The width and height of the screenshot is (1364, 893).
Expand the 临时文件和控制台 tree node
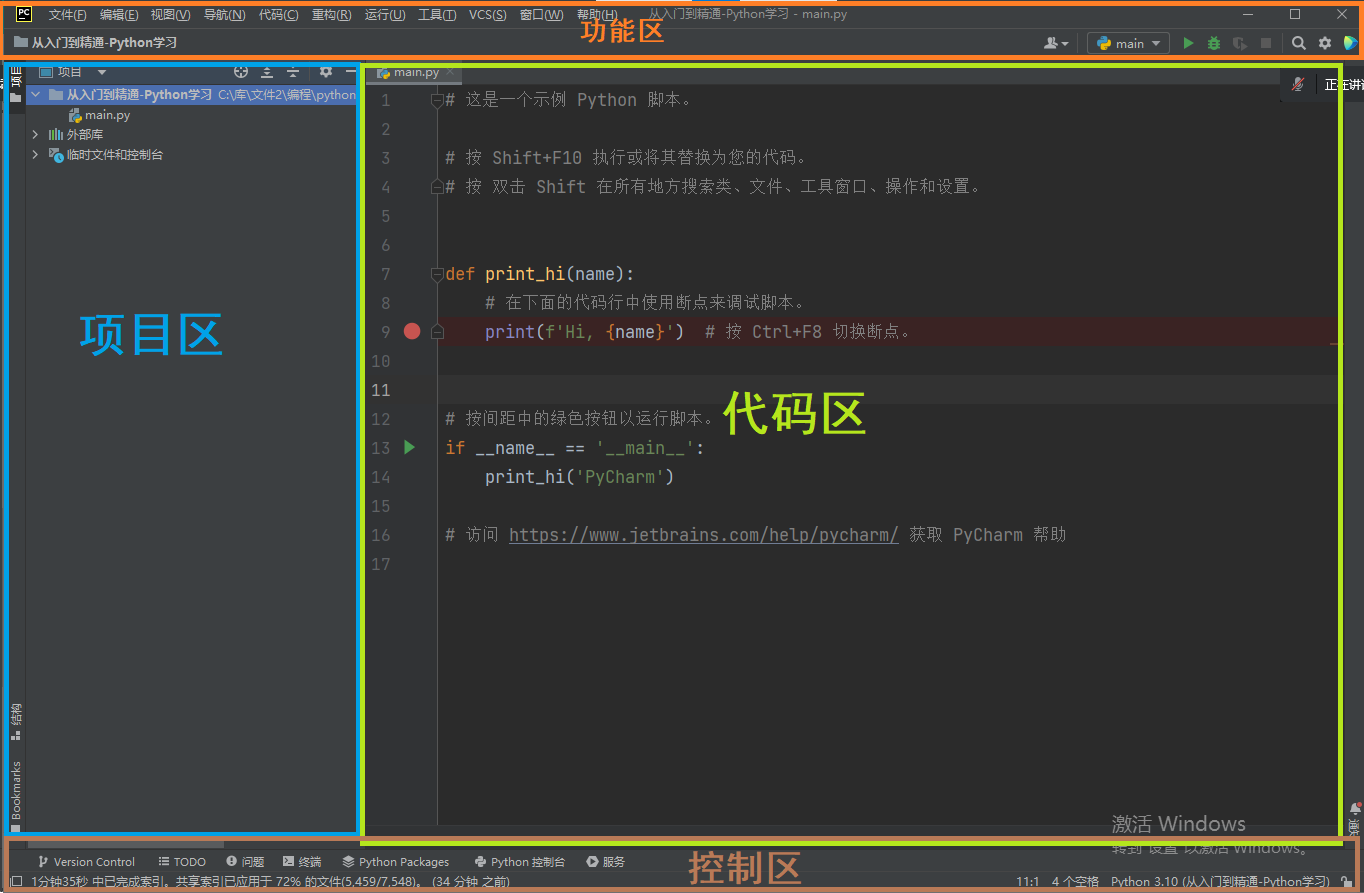tap(36, 154)
